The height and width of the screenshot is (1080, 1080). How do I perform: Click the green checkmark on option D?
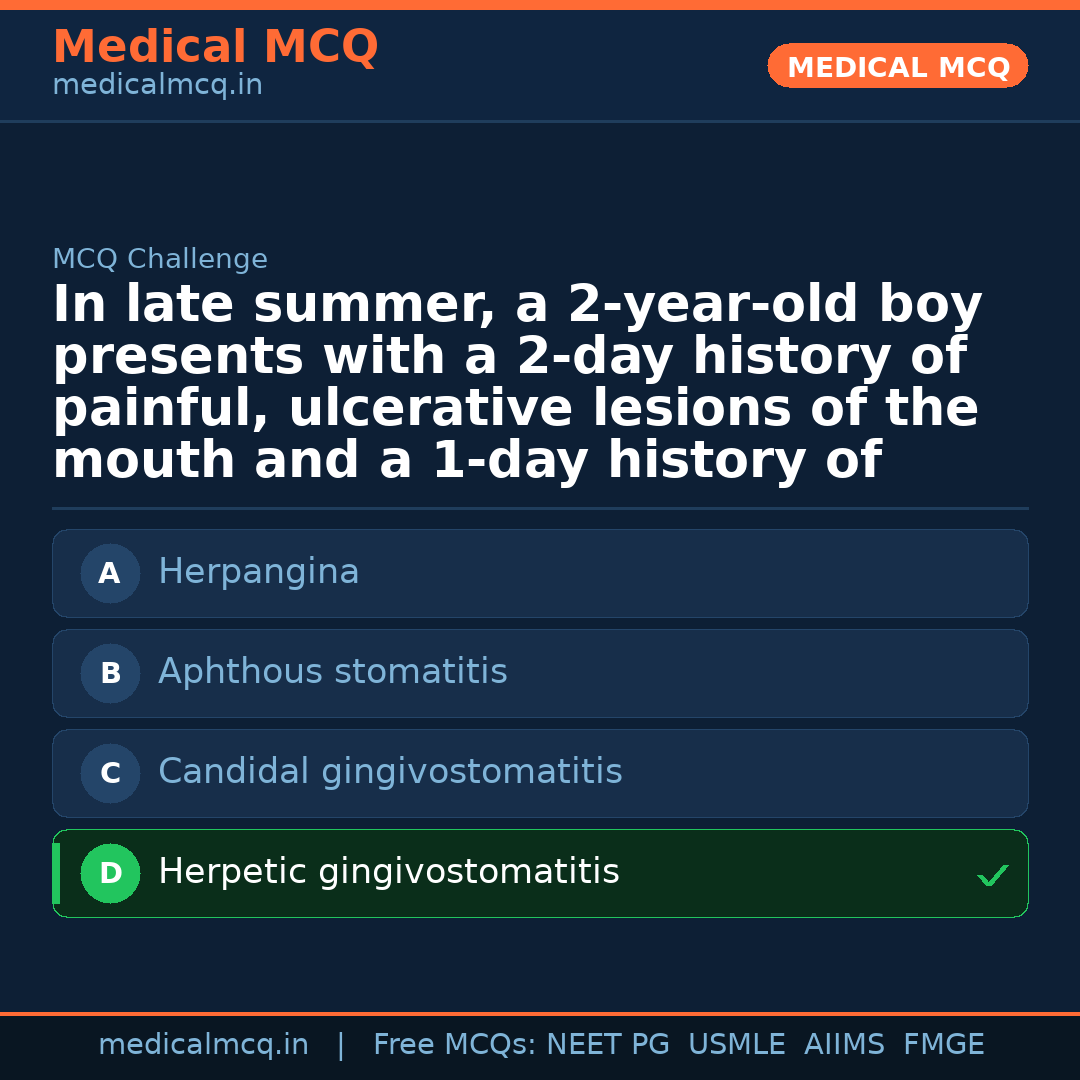pos(992,875)
